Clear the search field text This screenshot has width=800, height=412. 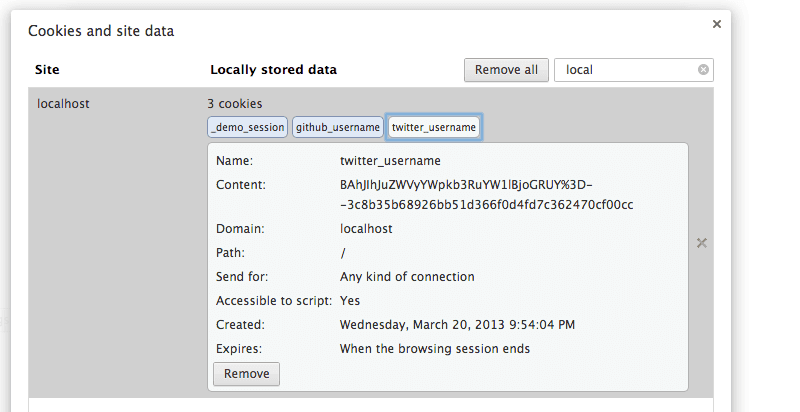(x=703, y=70)
